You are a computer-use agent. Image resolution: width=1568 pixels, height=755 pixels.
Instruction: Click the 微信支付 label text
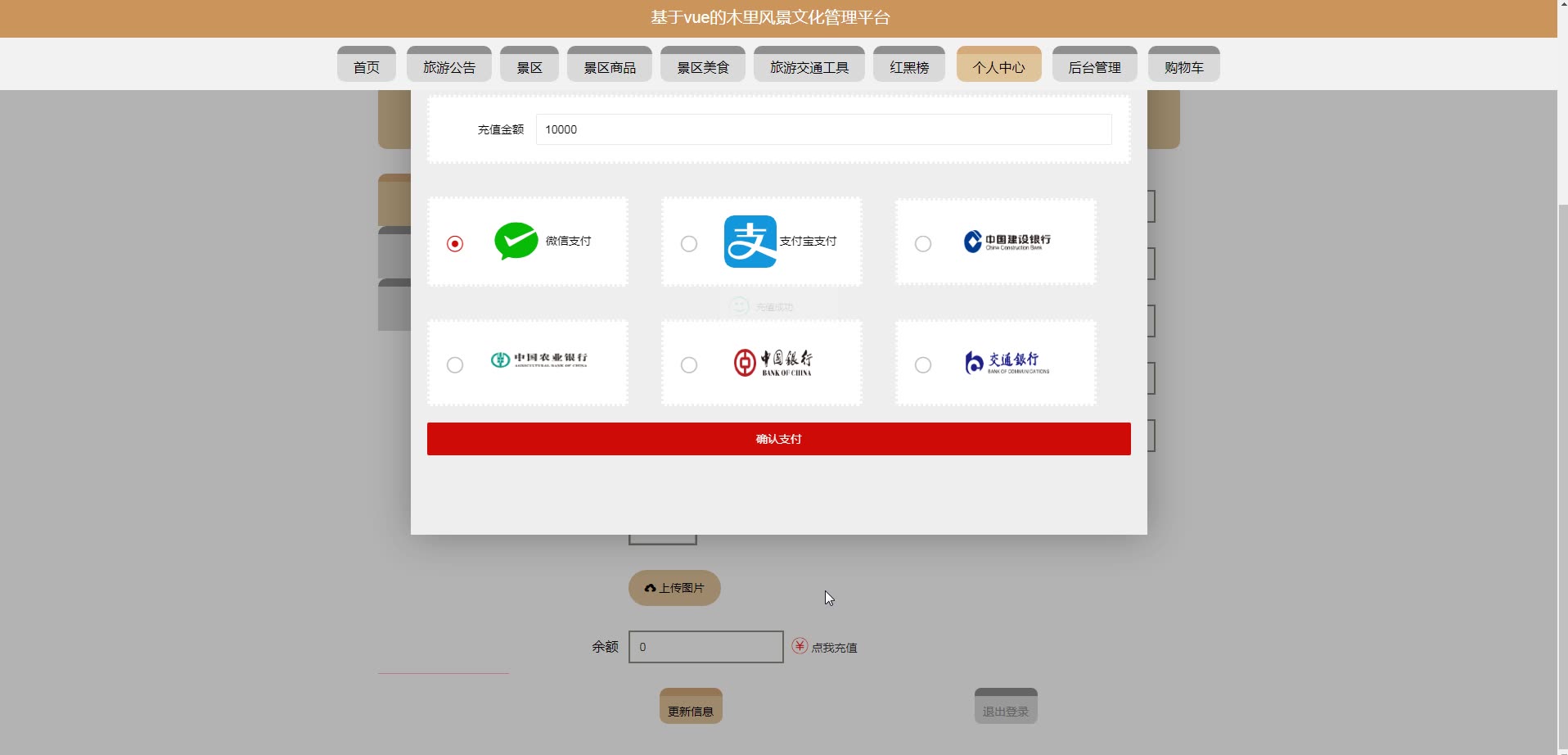[568, 241]
